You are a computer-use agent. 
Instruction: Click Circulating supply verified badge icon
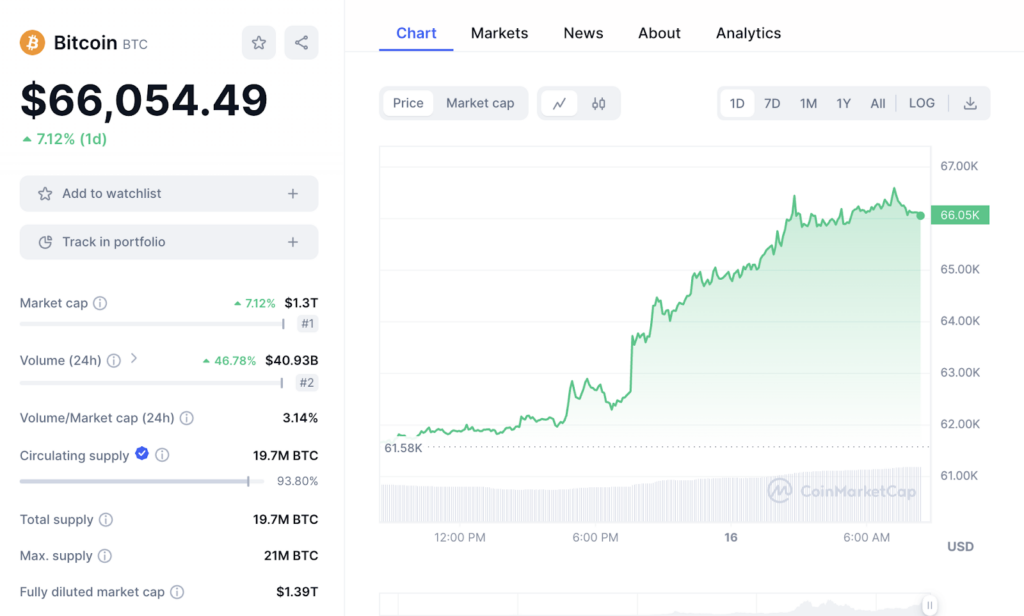(142, 454)
